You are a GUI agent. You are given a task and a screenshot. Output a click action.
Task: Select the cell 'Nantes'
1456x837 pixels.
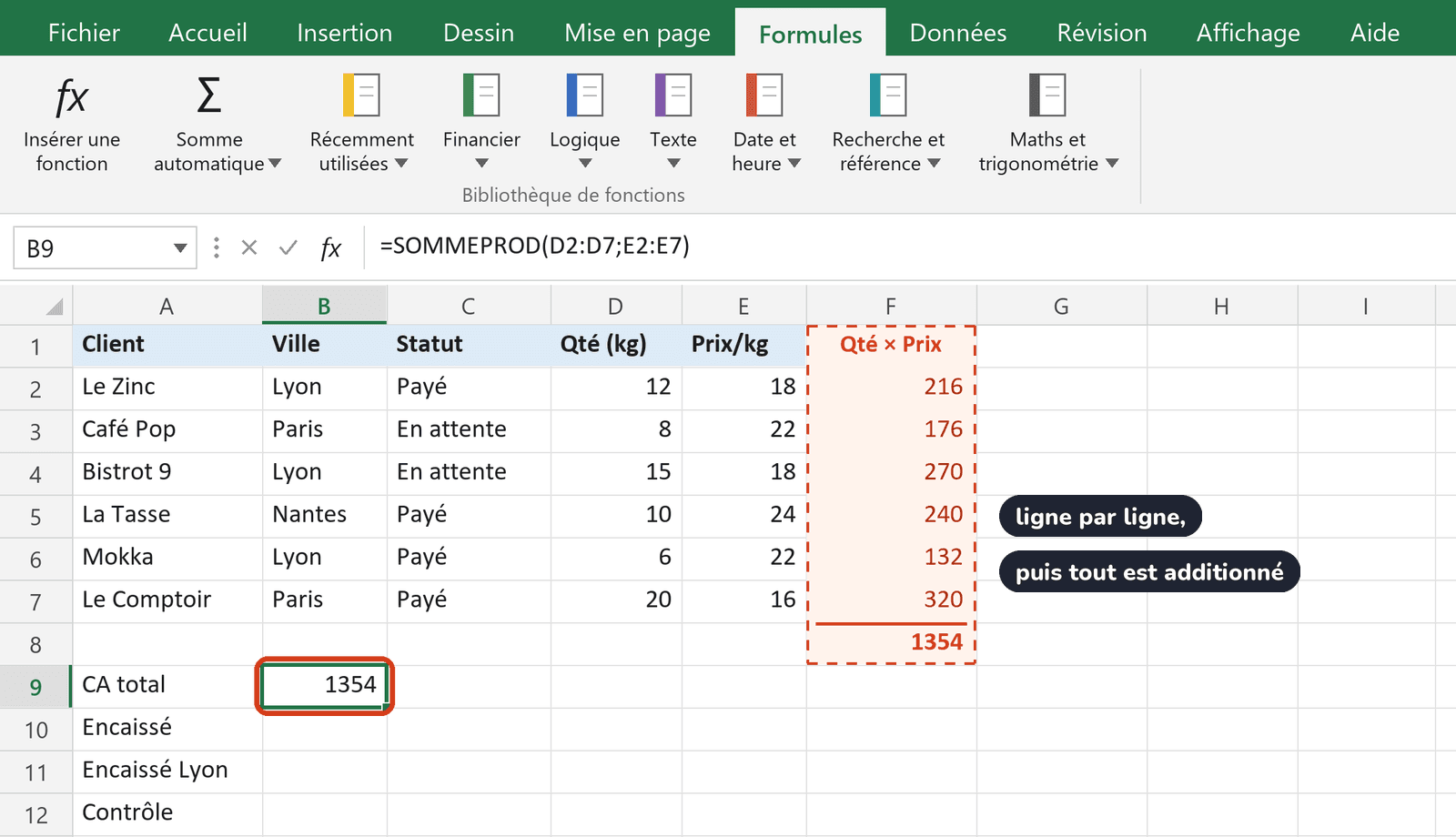click(x=325, y=516)
